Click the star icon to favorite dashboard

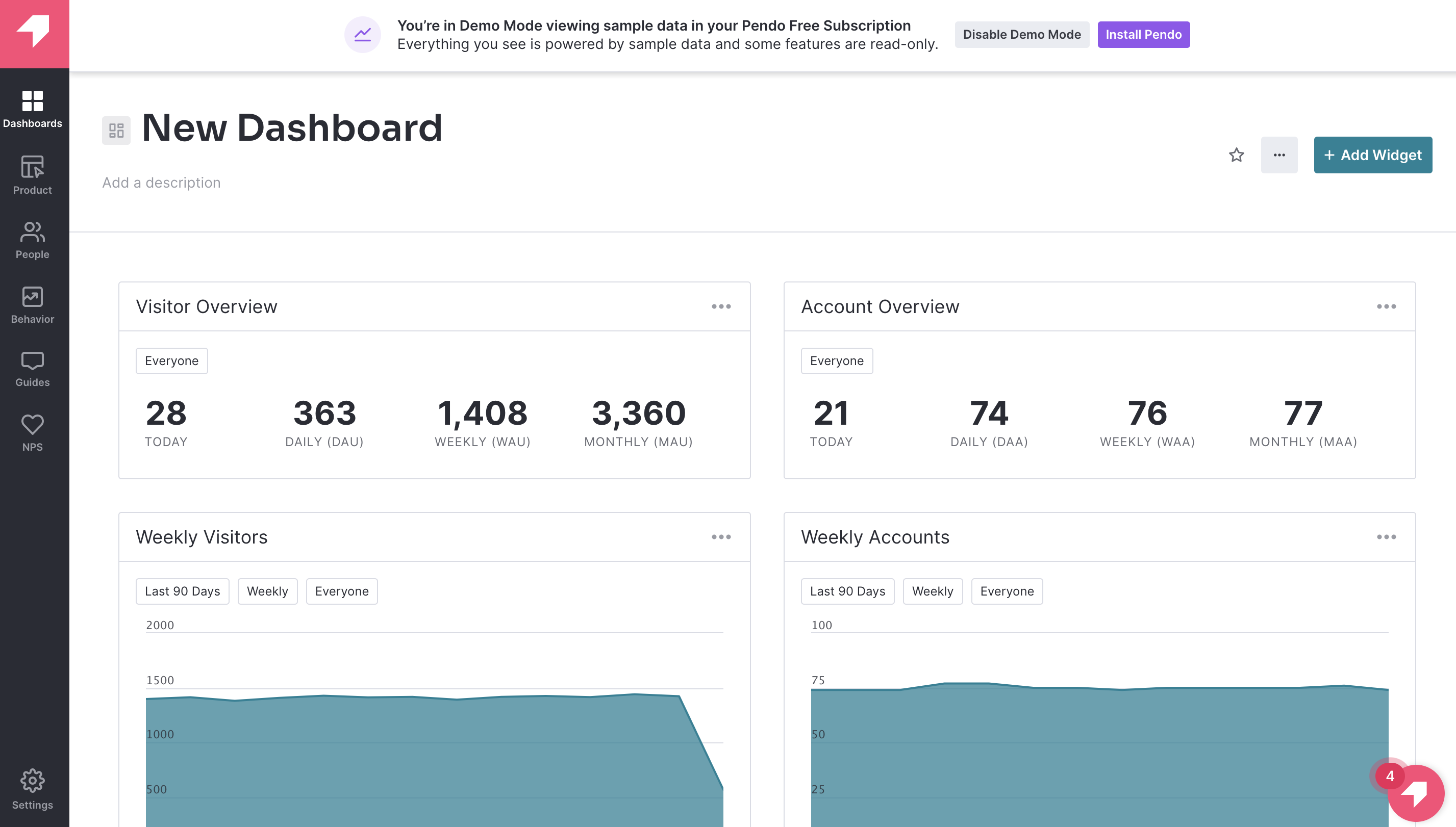click(1236, 154)
